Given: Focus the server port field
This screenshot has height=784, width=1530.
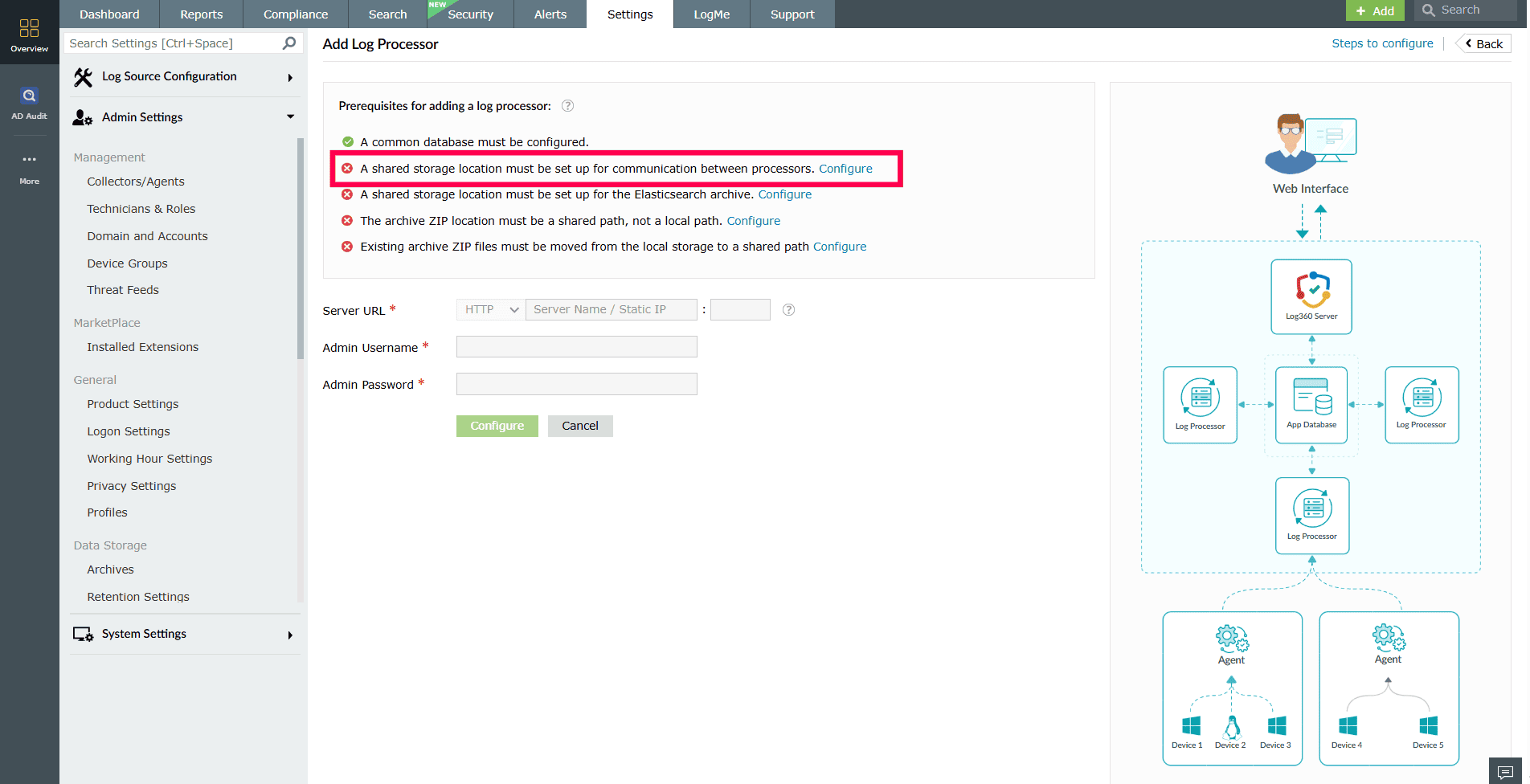Looking at the screenshot, I should [x=740, y=310].
